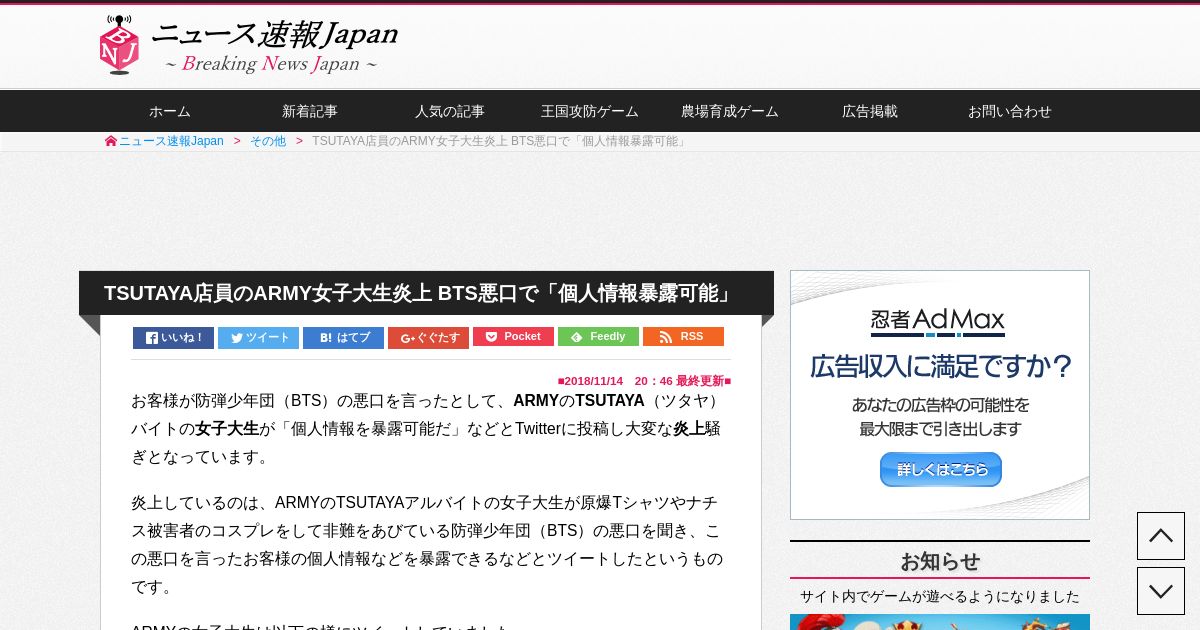Follow その他 breadcrumb category link
Screen dimensions: 1200x630
coord(268,141)
